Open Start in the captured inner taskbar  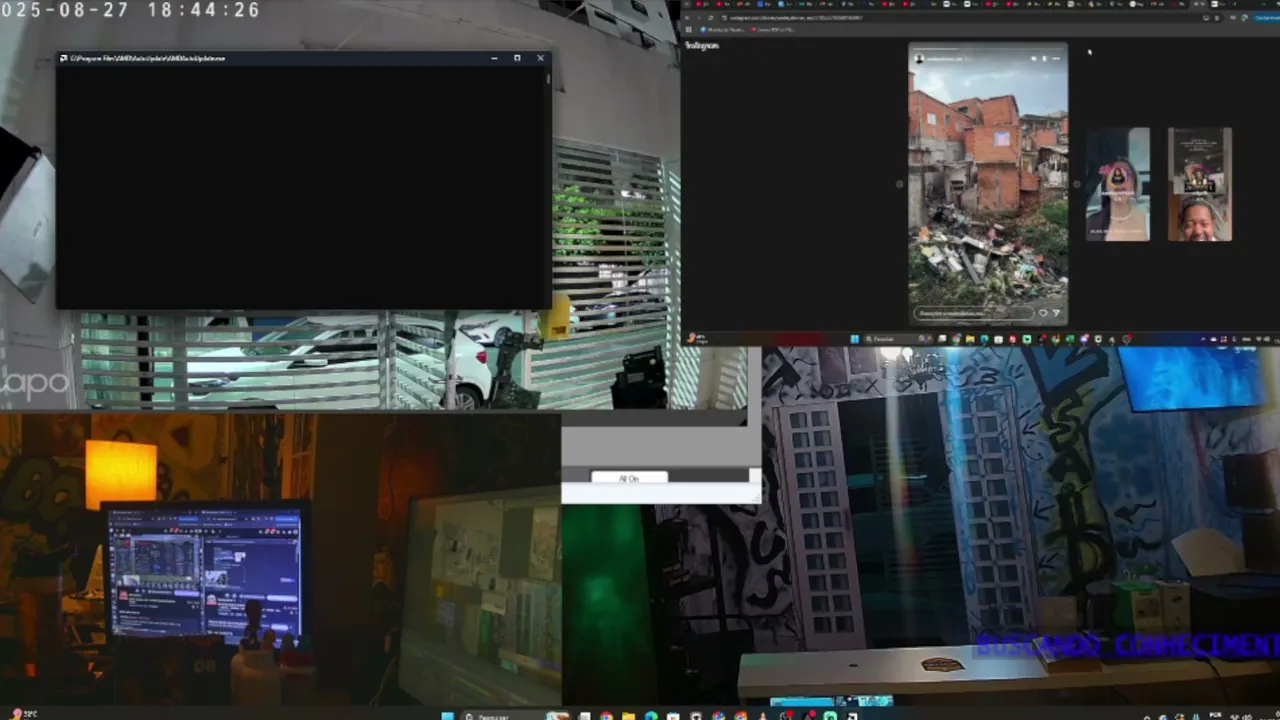coord(855,339)
